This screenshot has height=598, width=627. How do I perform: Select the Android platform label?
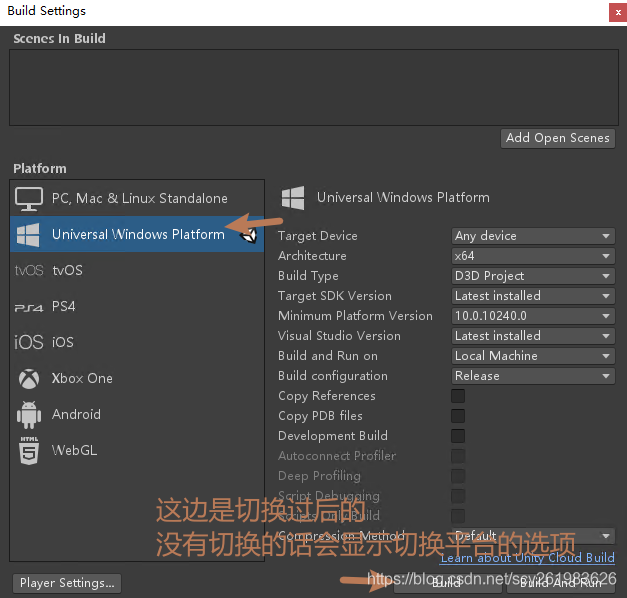tap(76, 414)
